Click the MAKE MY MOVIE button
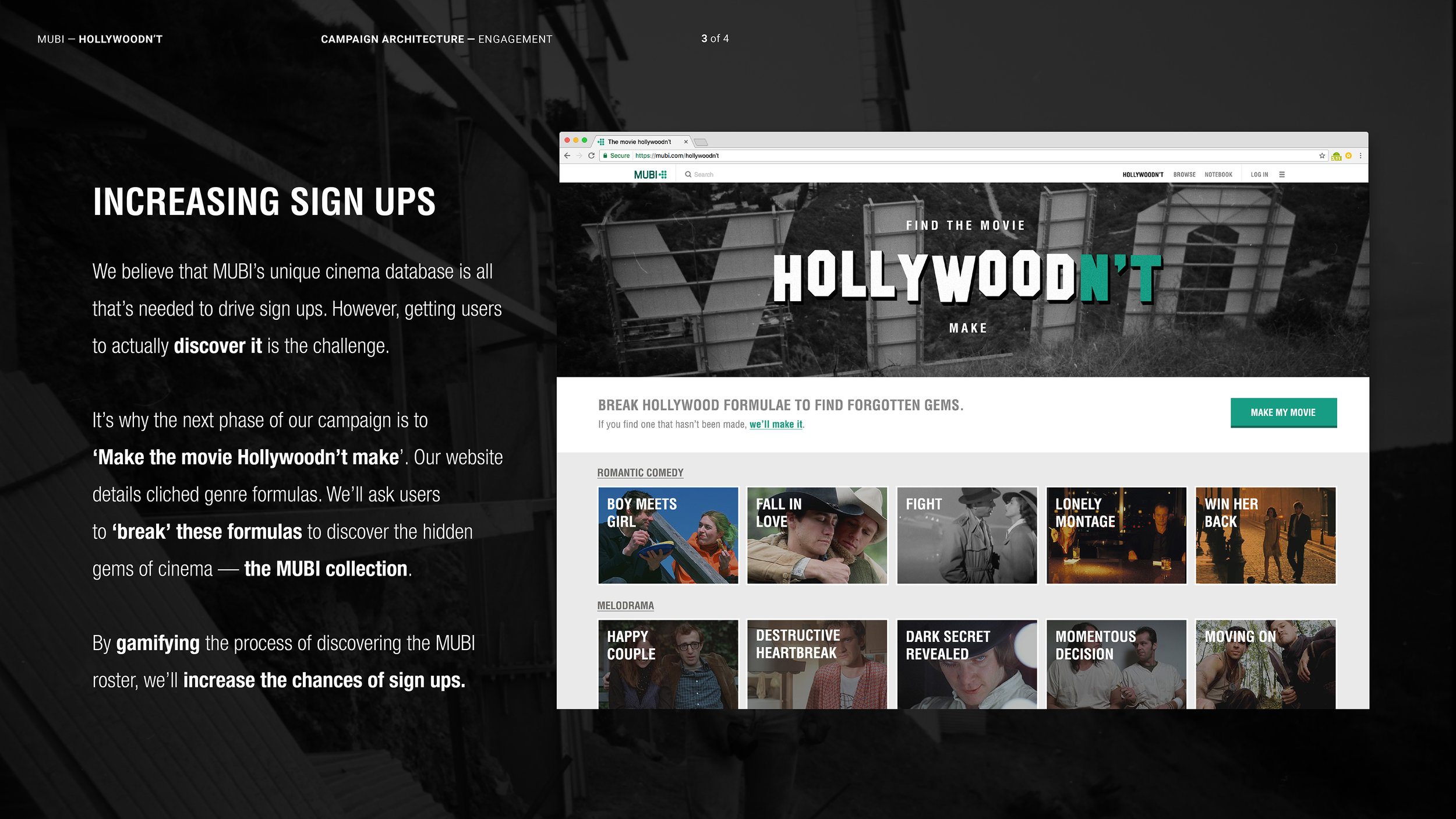1456x819 pixels. 1284,412
